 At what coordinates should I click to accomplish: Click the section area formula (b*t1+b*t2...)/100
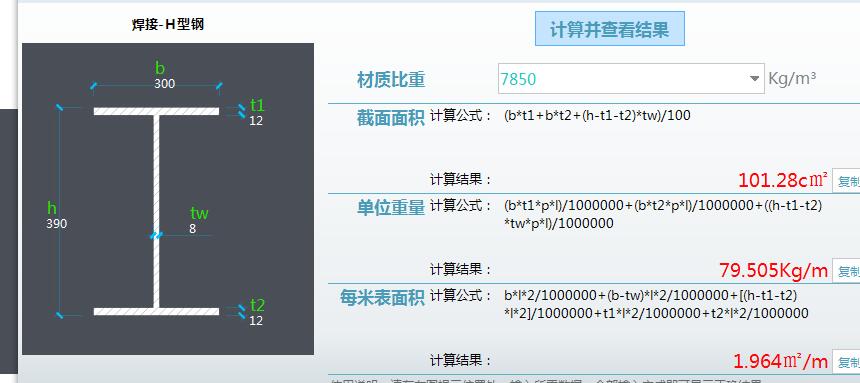coord(597,116)
